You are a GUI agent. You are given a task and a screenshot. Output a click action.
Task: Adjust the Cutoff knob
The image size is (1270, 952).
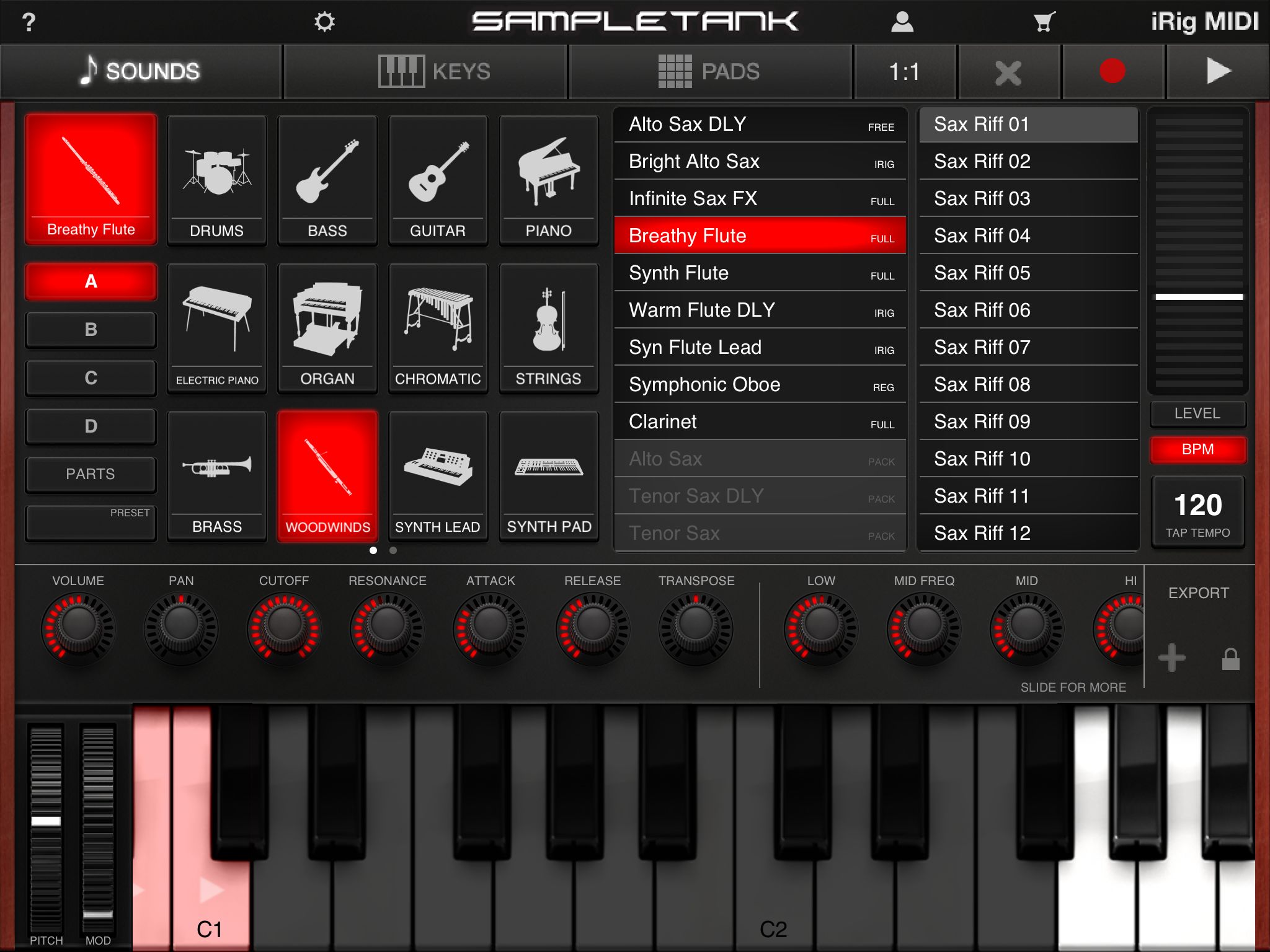[283, 628]
